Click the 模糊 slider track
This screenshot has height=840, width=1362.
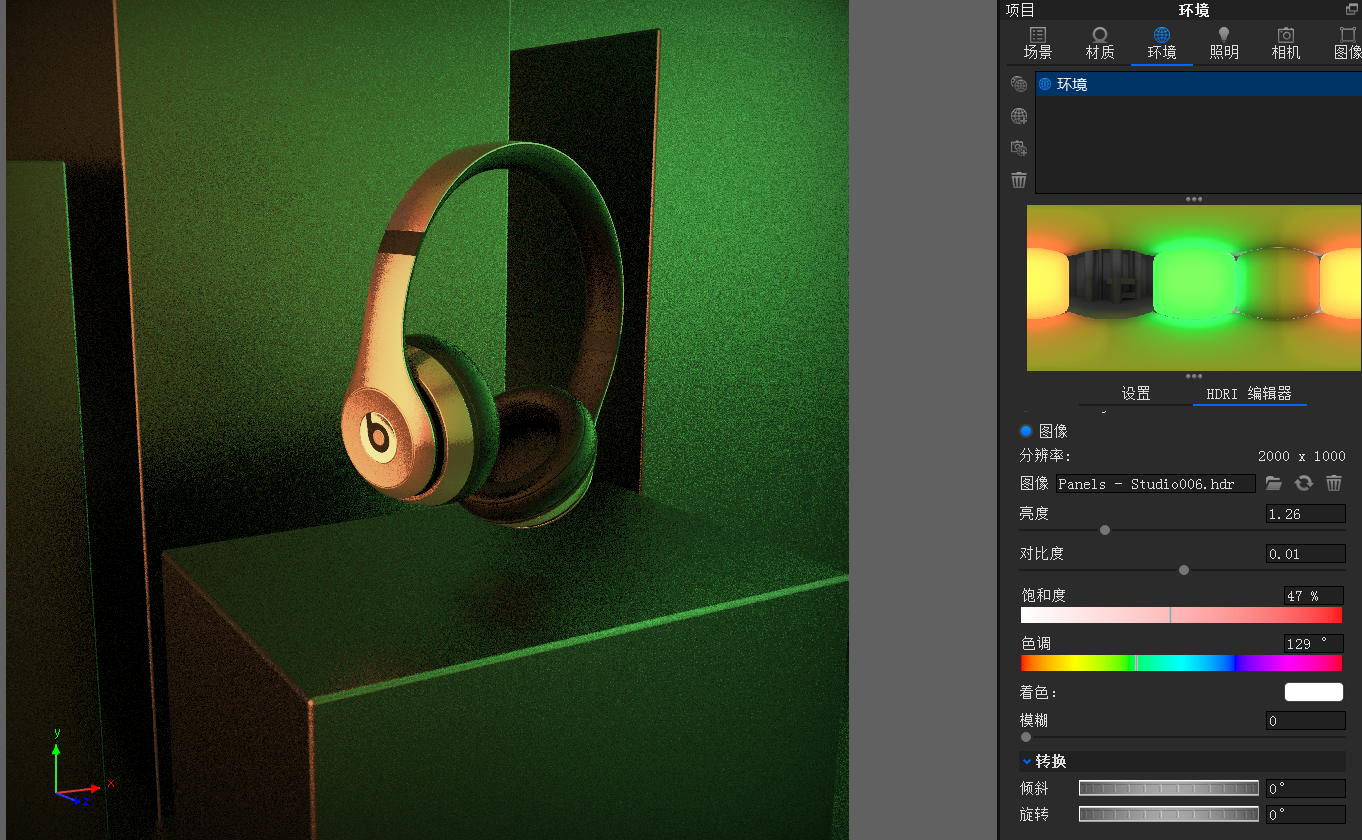1182,737
